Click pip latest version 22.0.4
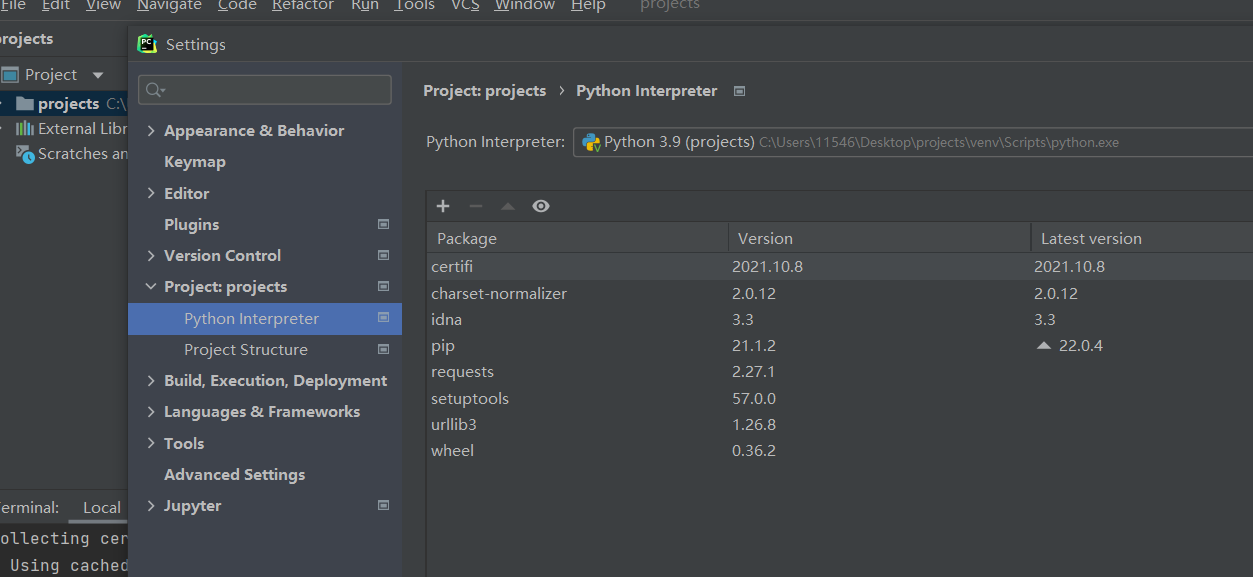1253x577 pixels. [1083, 346]
